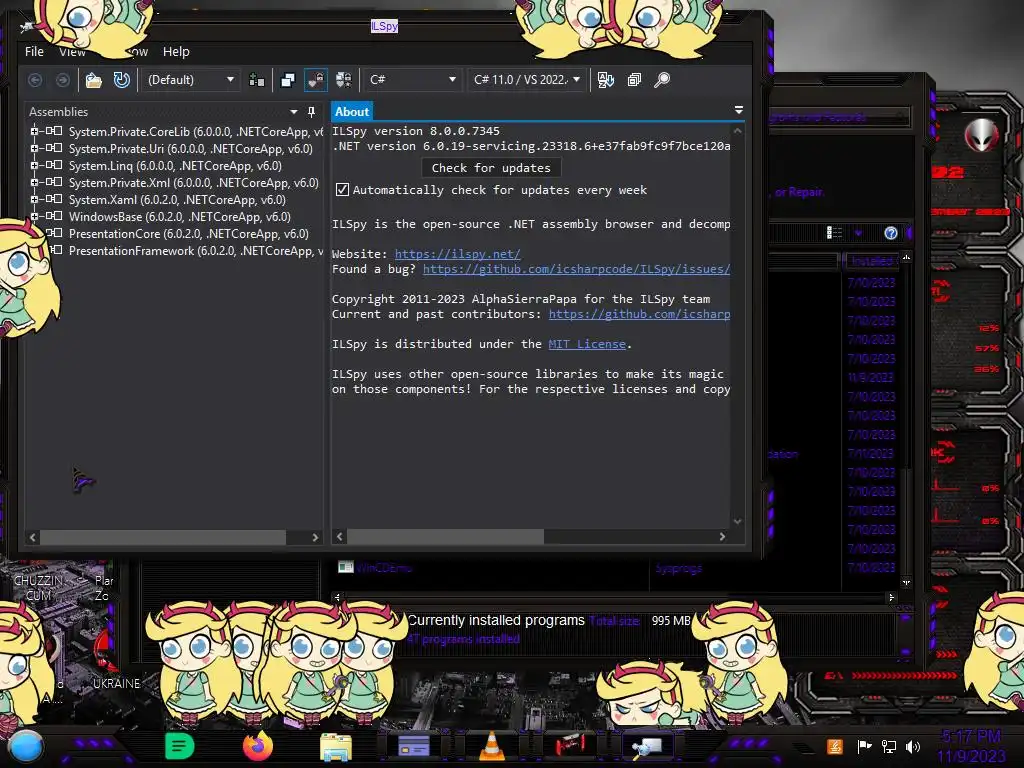This screenshot has height=768, width=1024.
Task: Open File Explorer from the taskbar
Action: point(336,746)
